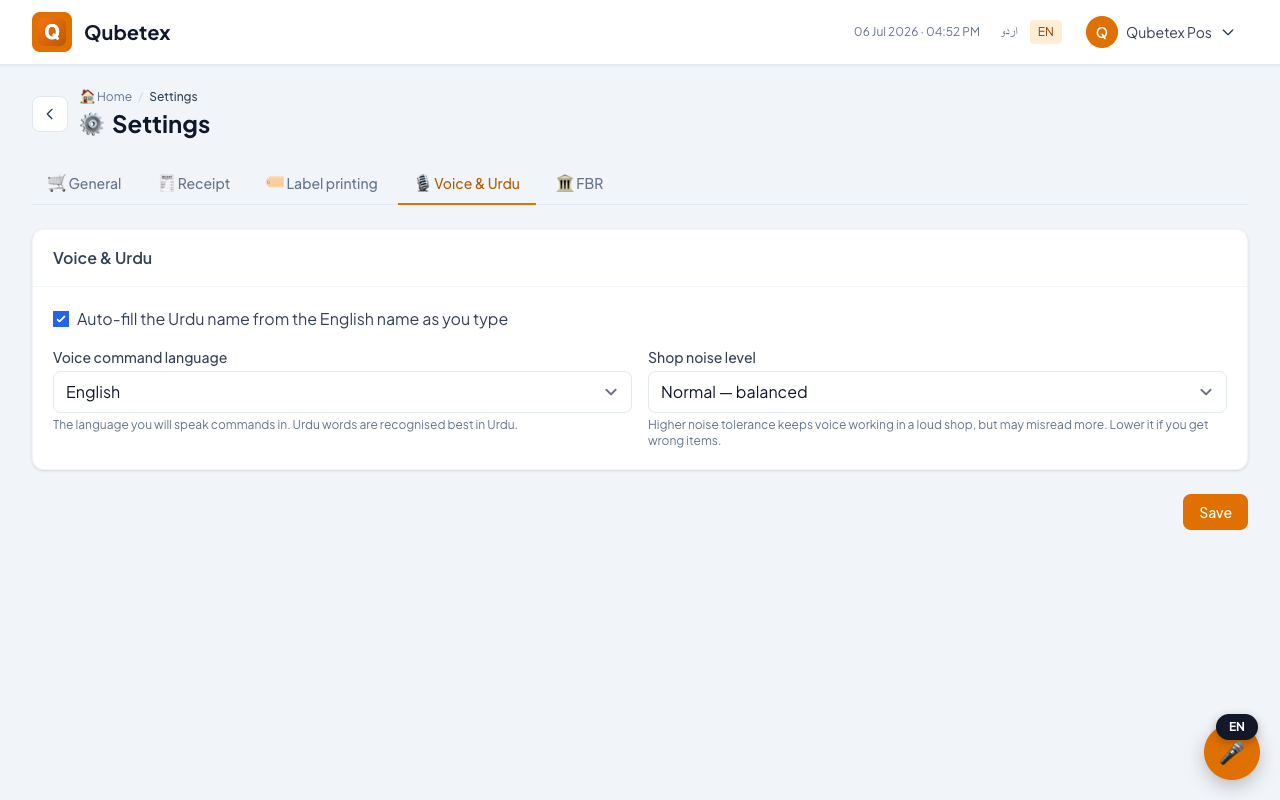Click the Qubetex brand name text
The height and width of the screenshot is (800, 1280).
pyautogui.click(x=127, y=32)
